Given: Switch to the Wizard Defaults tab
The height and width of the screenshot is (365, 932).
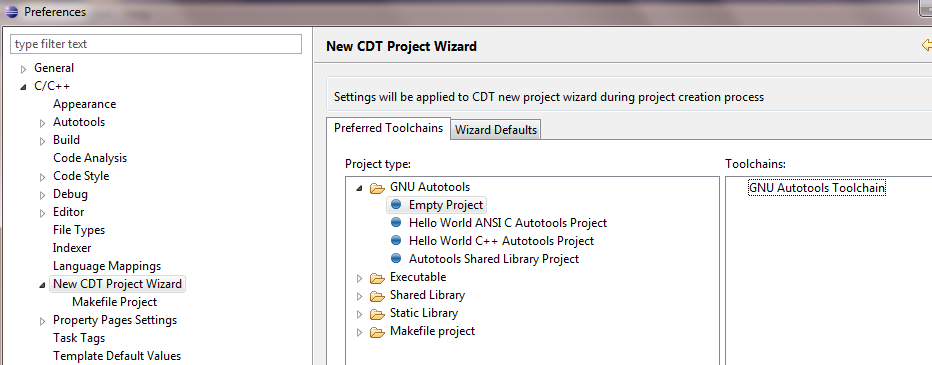Looking at the screenshot, I should (x=496, y=130).
